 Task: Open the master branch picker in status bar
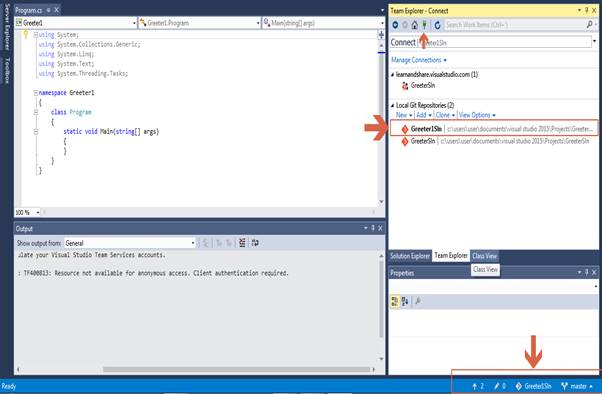[577, 386]
